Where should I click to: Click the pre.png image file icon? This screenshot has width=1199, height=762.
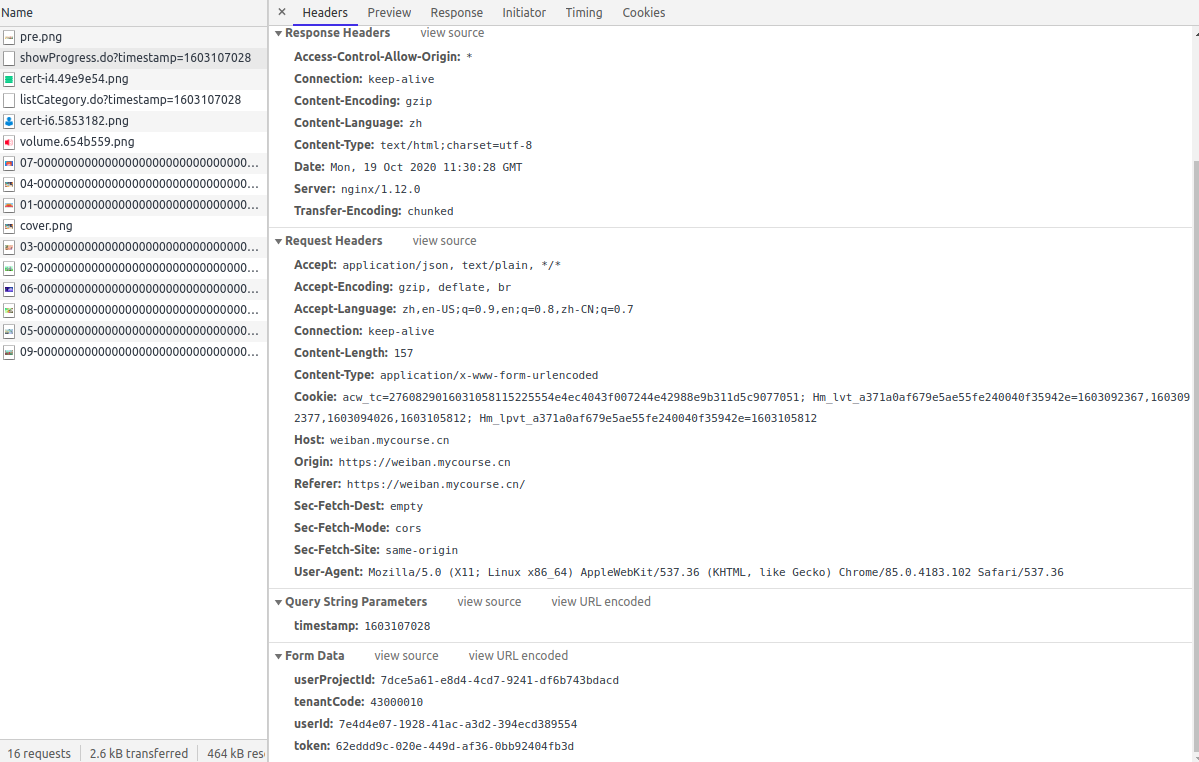tap(9, 36)
